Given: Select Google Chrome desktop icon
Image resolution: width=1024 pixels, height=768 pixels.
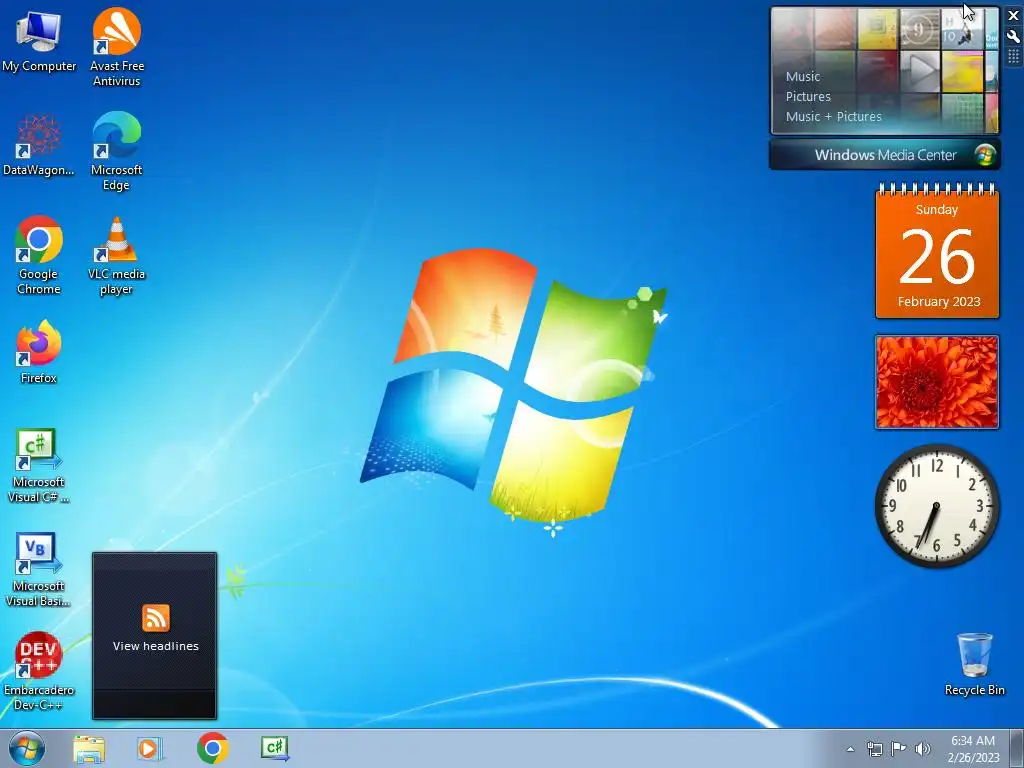Looking at the screenshot, I should 39,255.
